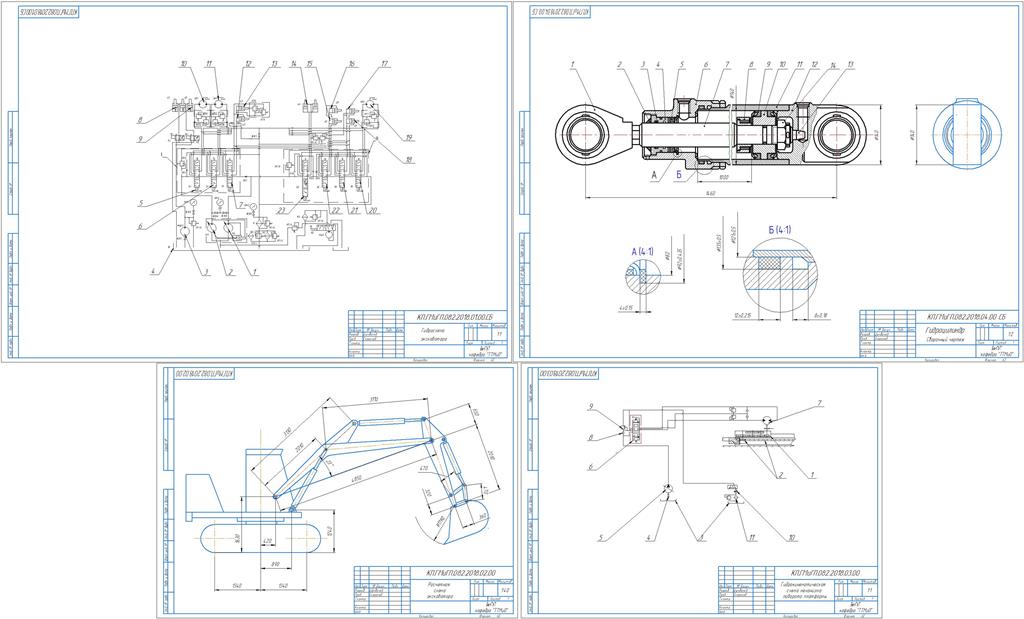The image size is (1024, 619).
Task: Select callout 23 on the hydraulic scheme
Action: pos(280,210)
